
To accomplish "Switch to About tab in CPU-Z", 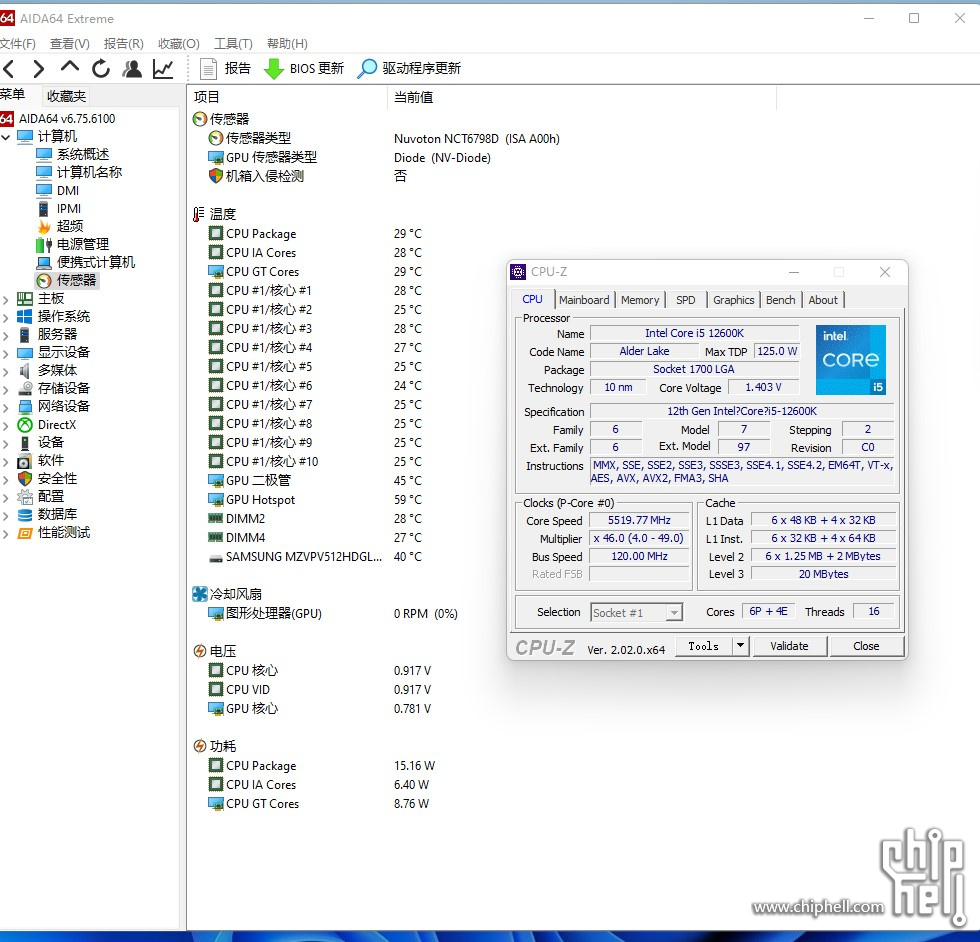I will click(x=823, y=300).
